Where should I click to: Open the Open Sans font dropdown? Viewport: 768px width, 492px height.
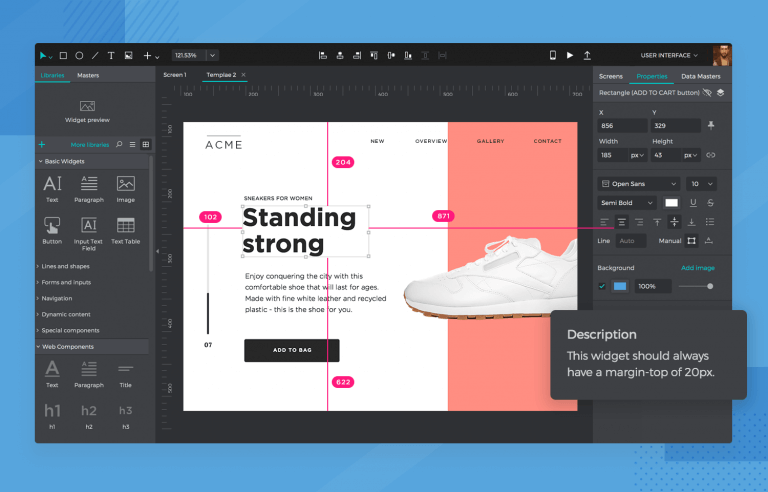639,184
